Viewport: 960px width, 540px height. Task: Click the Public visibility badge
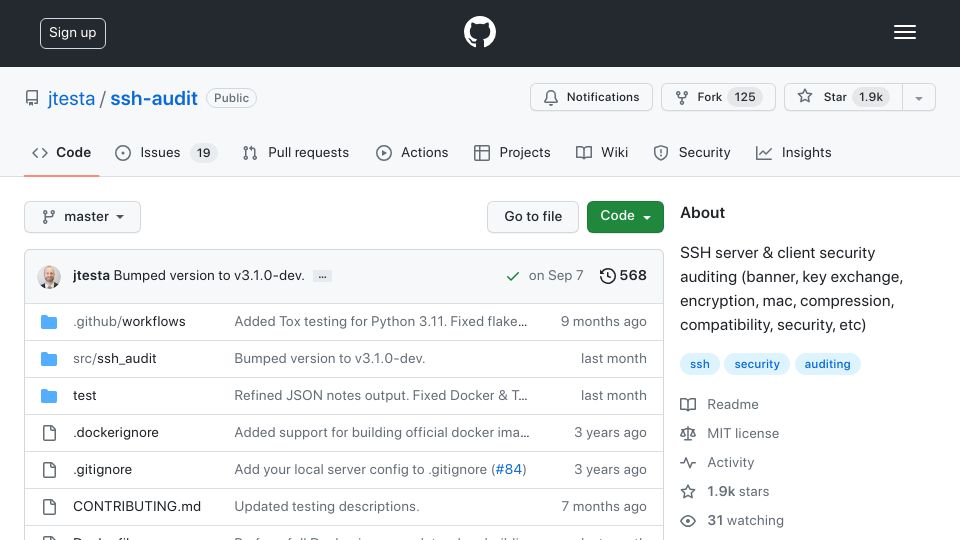pos(231,98)
